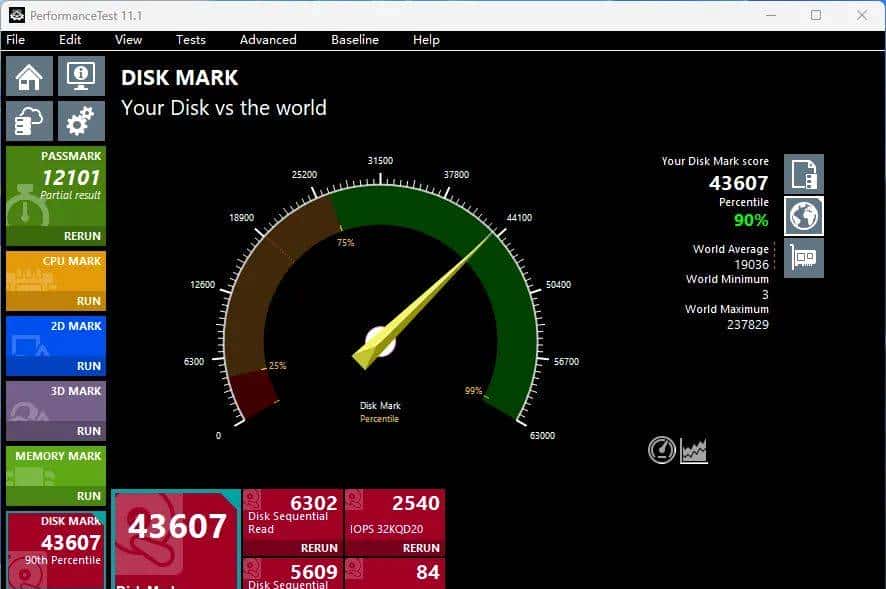Click the 63000 gauge scale label
Viewport: 886px width, 589px height.
(542, 436)
